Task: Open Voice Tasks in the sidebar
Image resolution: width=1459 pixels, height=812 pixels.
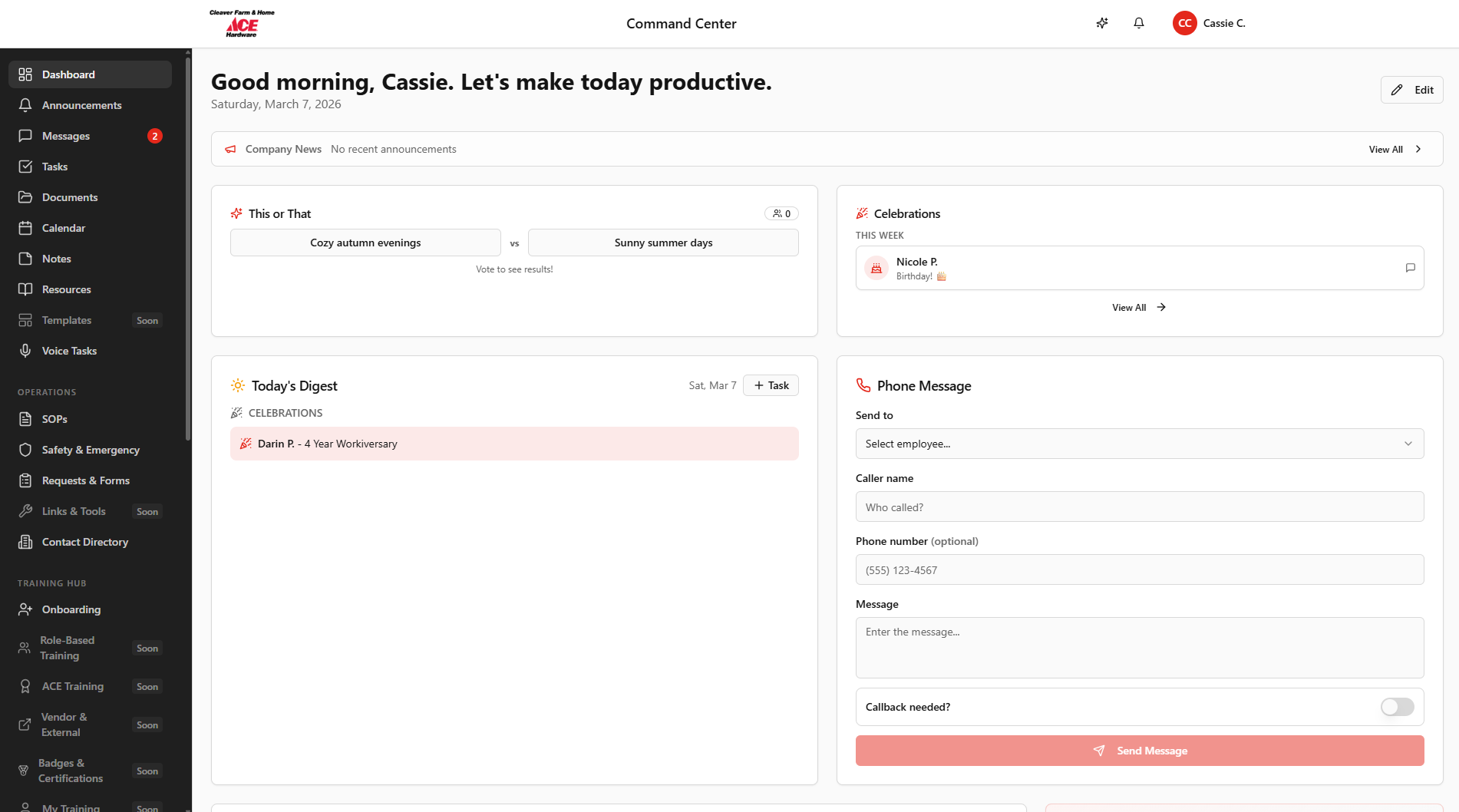Action: [x=91, y=351]
